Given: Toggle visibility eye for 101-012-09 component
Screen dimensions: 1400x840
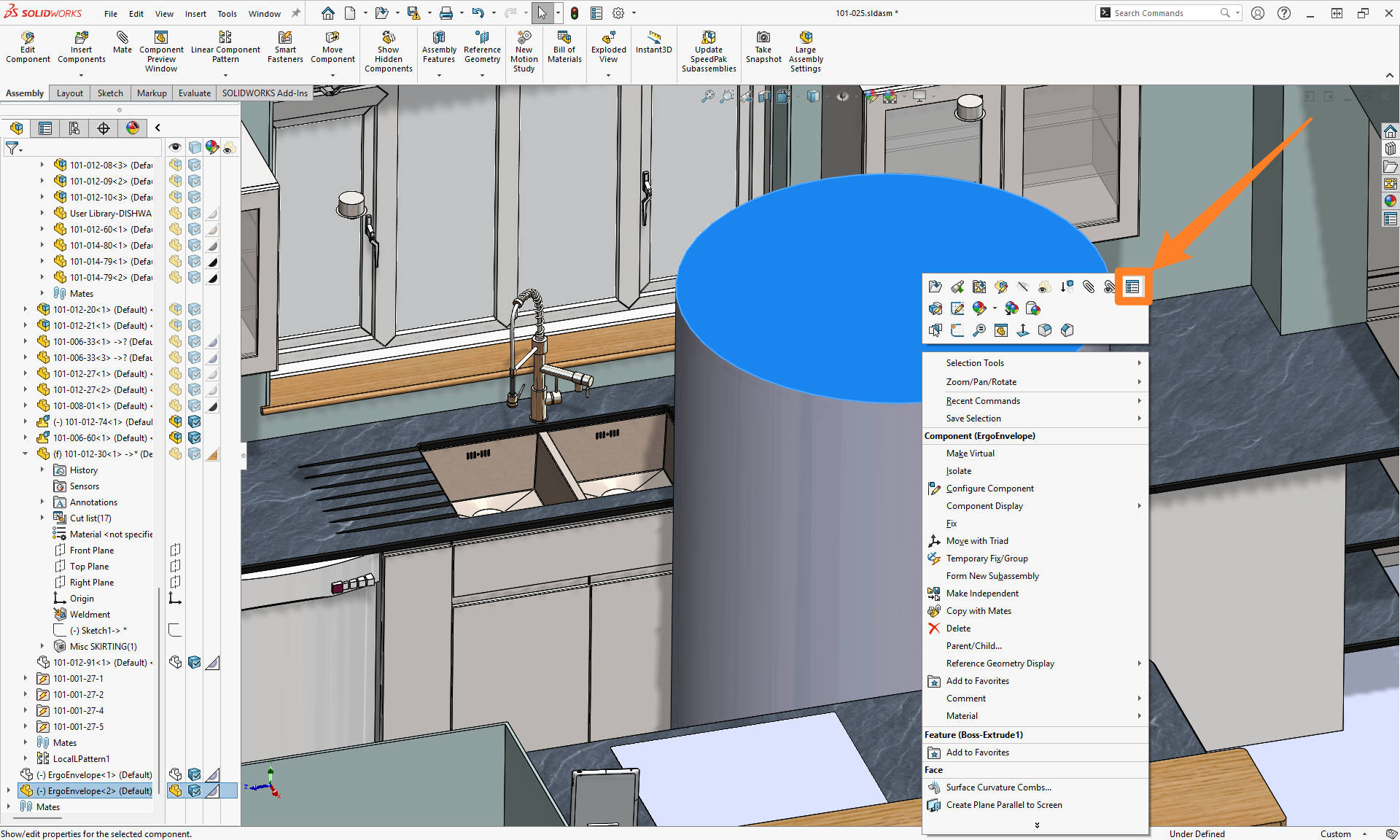Looking at the screenshot, I should (x=175, y=180).
